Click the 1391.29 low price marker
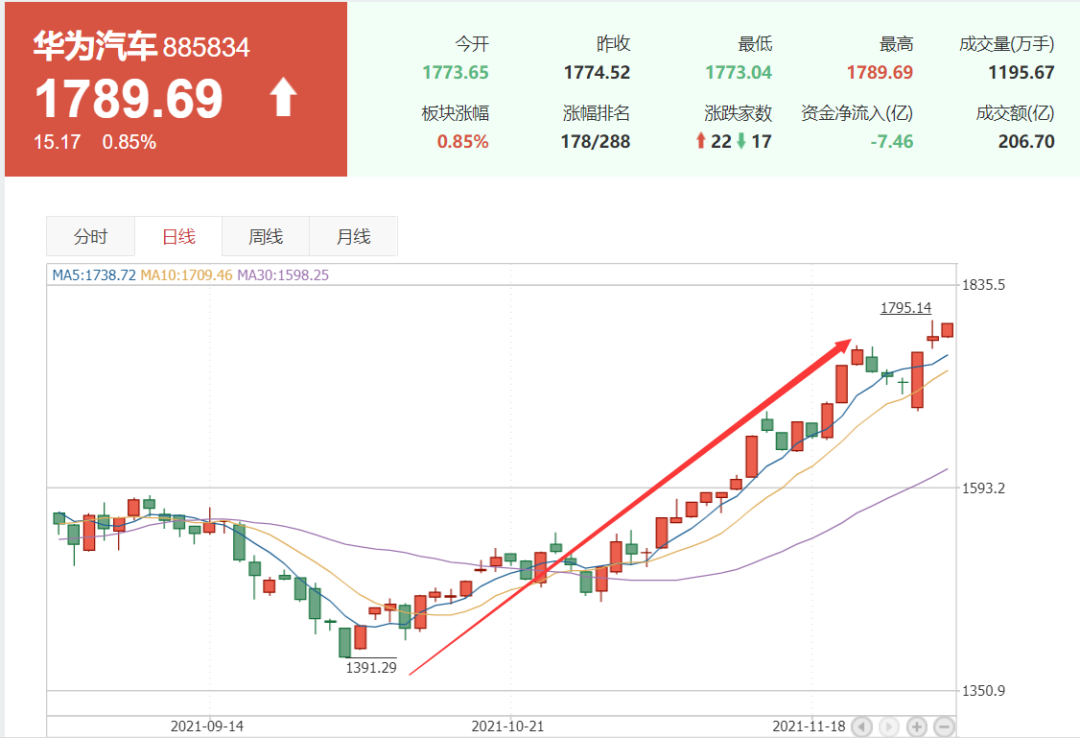The image size is (1080, 738). (371, 668)
